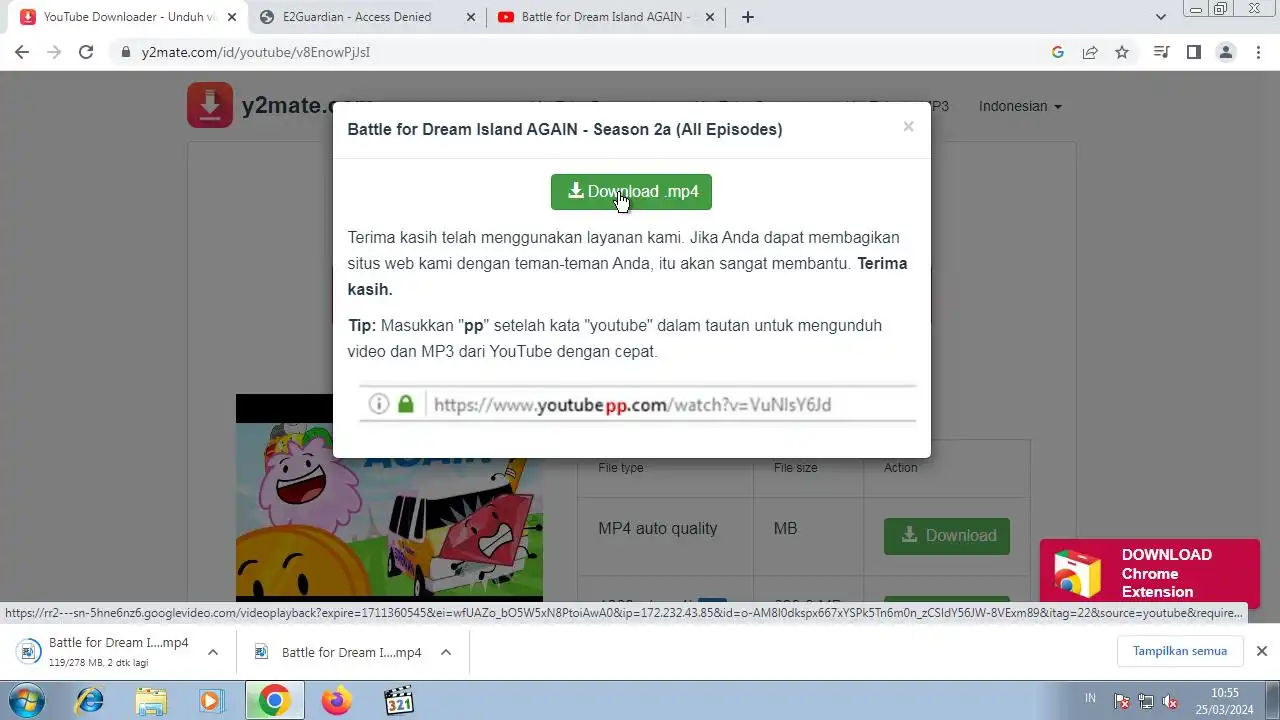Viewport: 1280px width, 720px height.
Task: Click the IN input language indicator
Action: (x=1091, y=699)
